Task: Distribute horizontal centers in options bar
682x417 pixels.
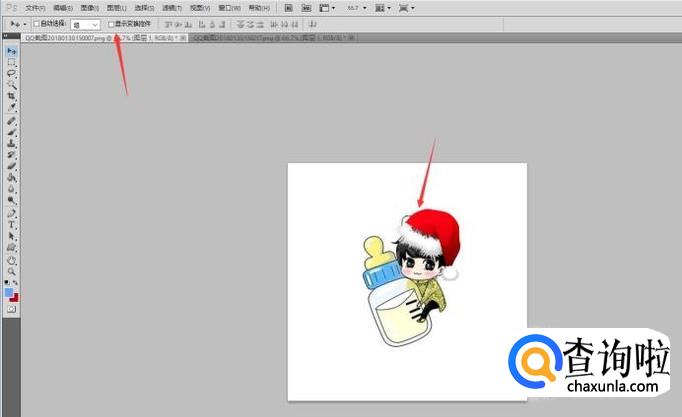Action: (x=284, y=24)
